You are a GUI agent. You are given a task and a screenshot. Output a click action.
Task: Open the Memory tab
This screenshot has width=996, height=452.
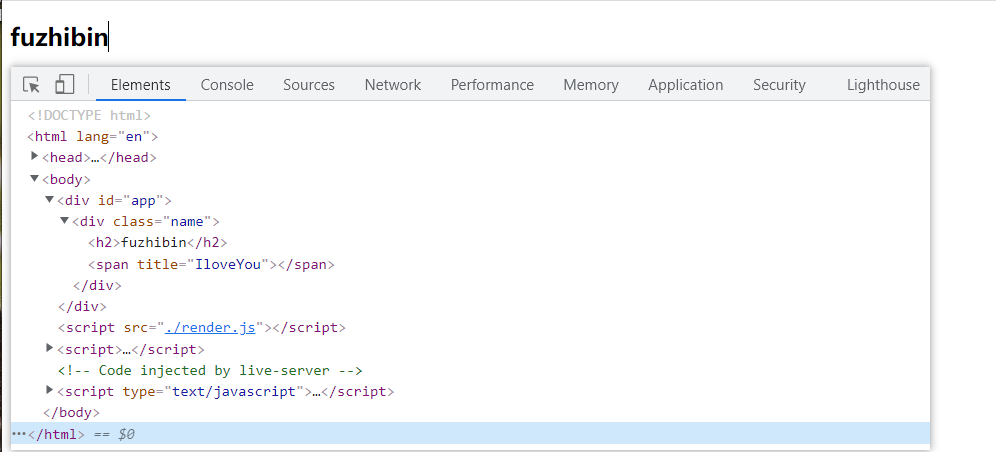tap(591, 85)
